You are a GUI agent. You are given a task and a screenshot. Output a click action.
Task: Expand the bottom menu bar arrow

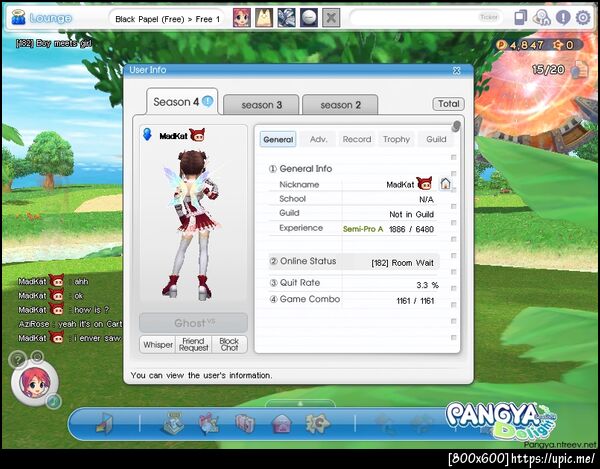point(300,404)
